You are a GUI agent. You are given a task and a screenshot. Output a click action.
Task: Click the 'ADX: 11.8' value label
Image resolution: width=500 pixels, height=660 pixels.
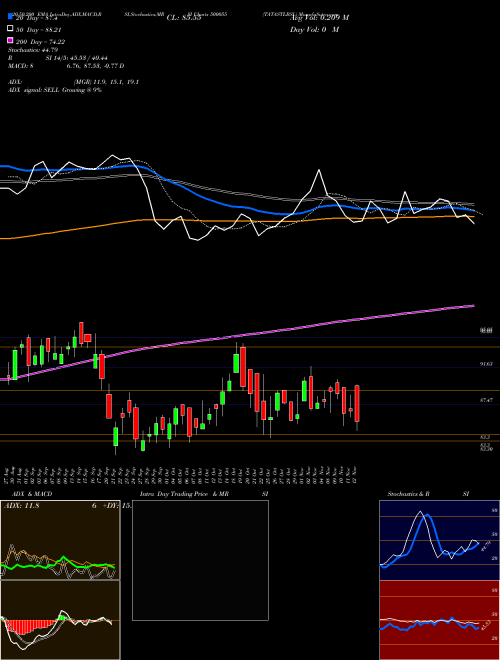point(21,506)
